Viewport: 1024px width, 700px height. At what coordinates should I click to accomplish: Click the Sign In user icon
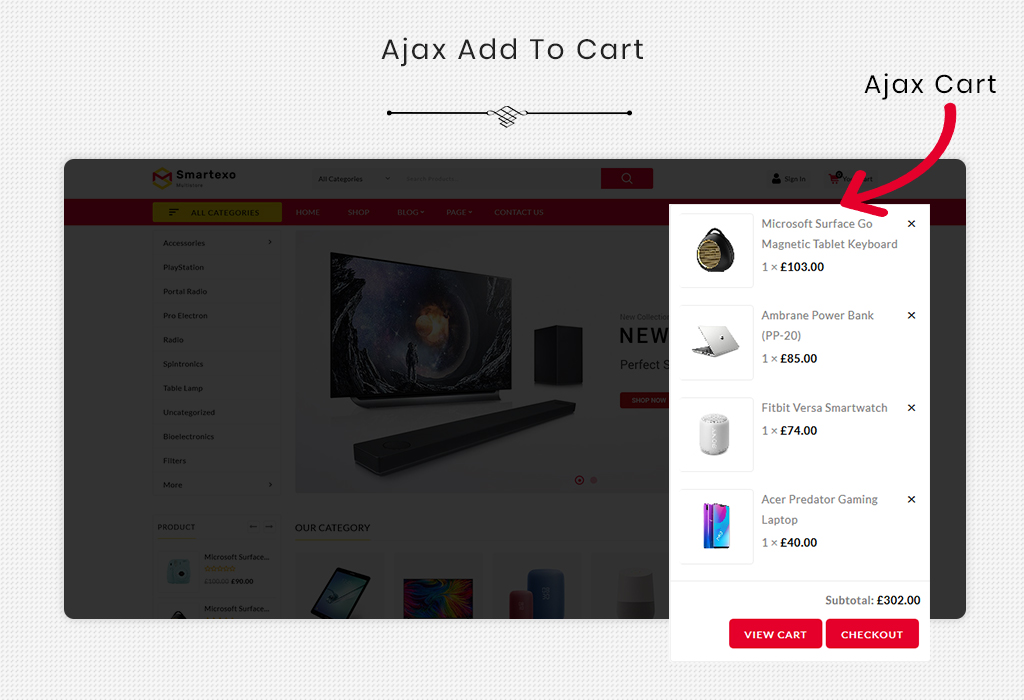click(776, 178)
